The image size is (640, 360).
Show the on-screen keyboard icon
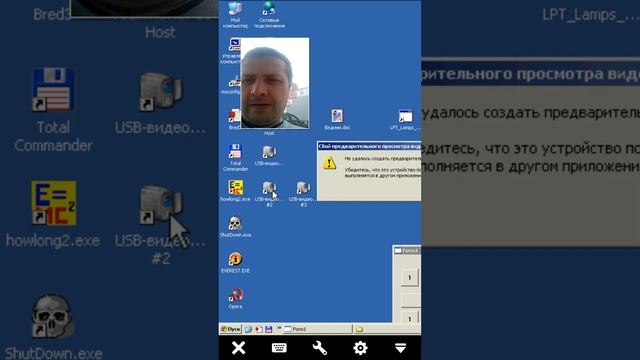[279, 348]
